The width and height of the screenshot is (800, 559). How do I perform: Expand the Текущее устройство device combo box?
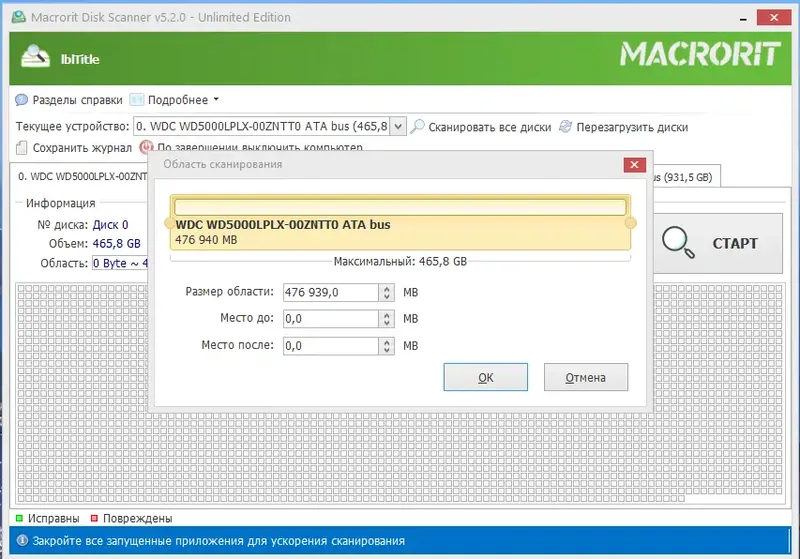[x=398, y=126]
